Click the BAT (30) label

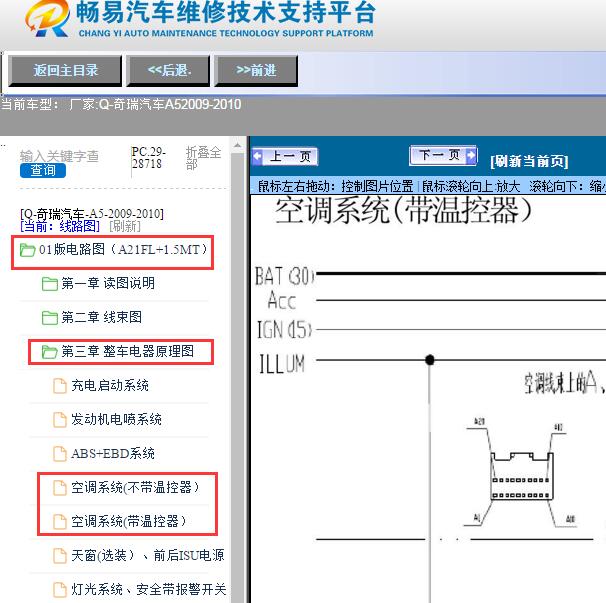284,276
